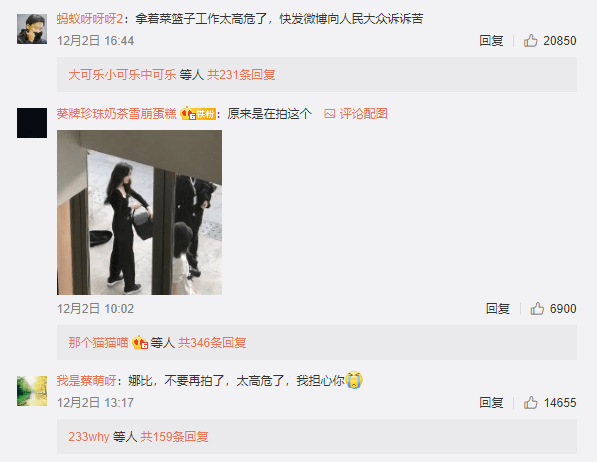Open 我是蔡萌呀 username link
Screen dimensions: 597x462
(86, 380)
